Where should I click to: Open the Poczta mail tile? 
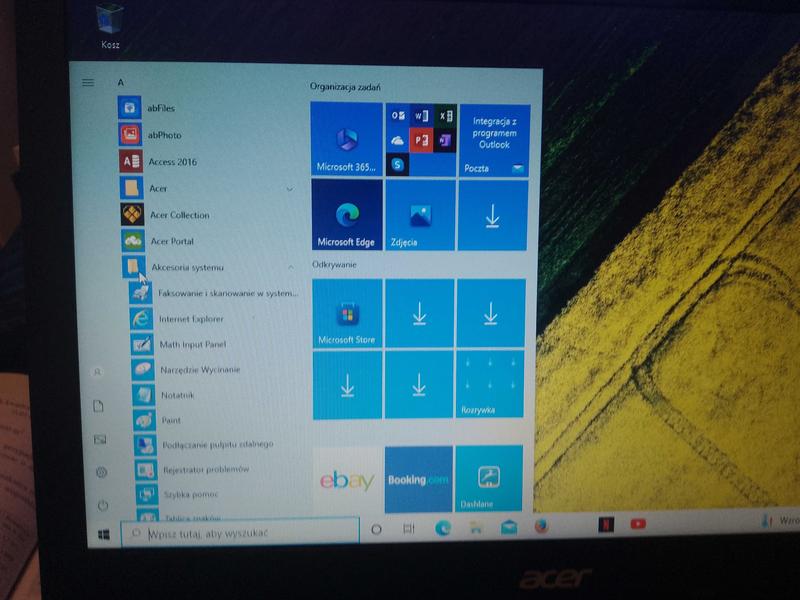[493, 141]
